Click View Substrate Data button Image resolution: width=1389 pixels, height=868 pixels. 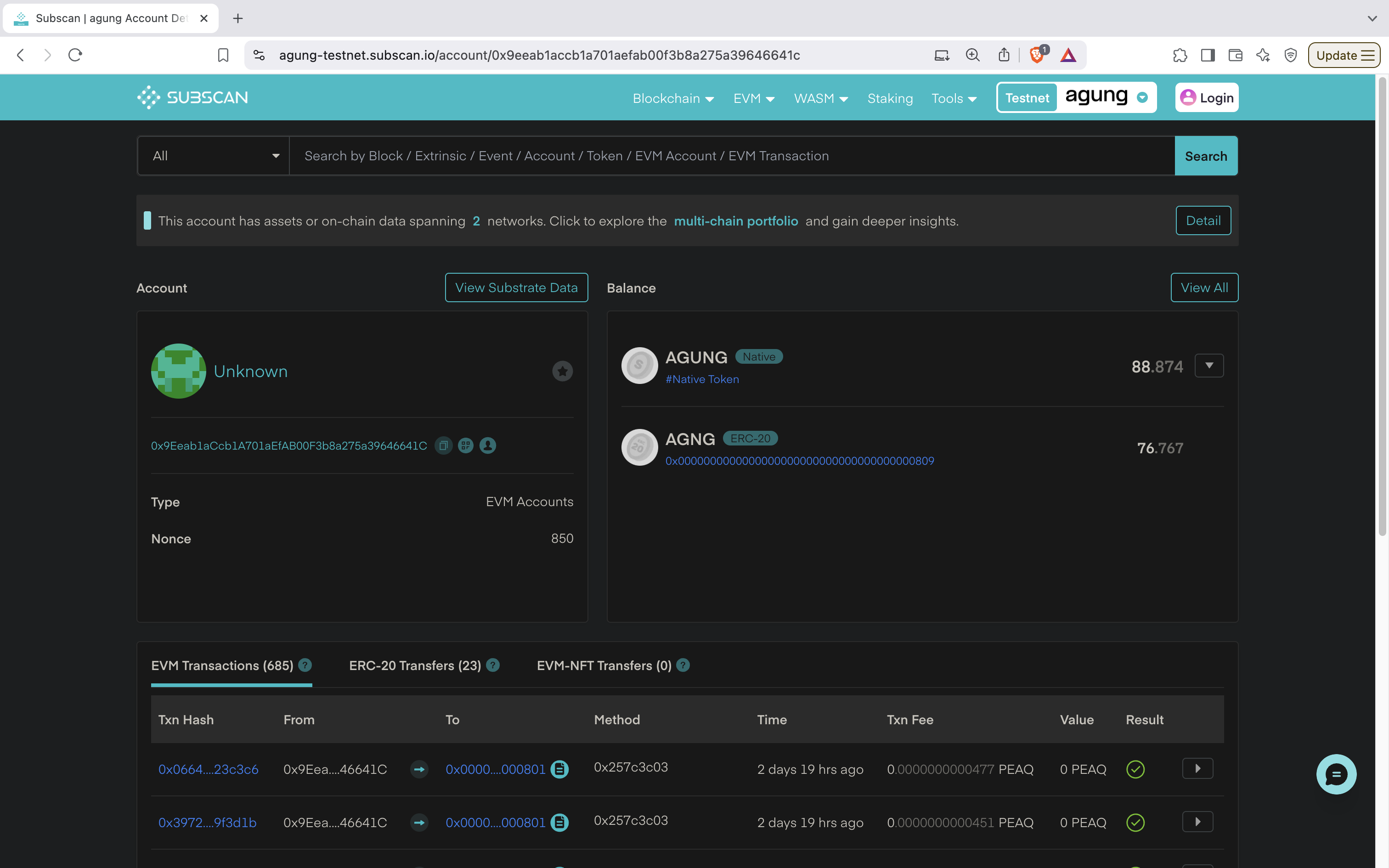tap(516, 287)
